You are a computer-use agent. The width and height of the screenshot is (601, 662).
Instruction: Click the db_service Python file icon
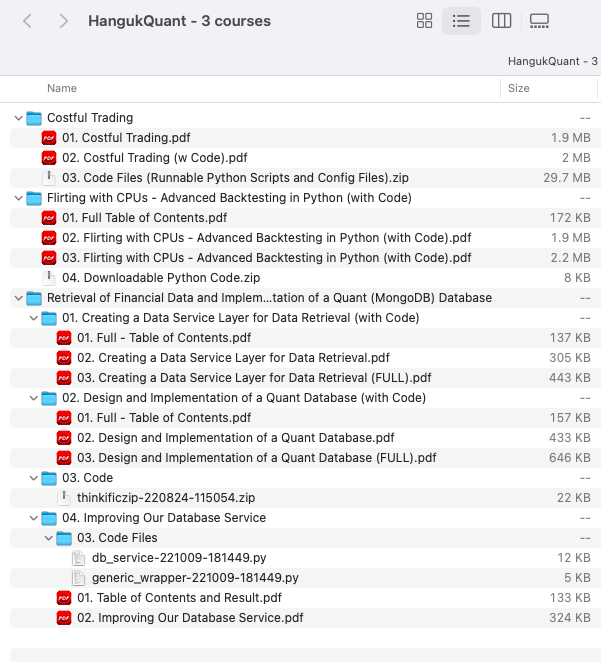pos(79,558)
